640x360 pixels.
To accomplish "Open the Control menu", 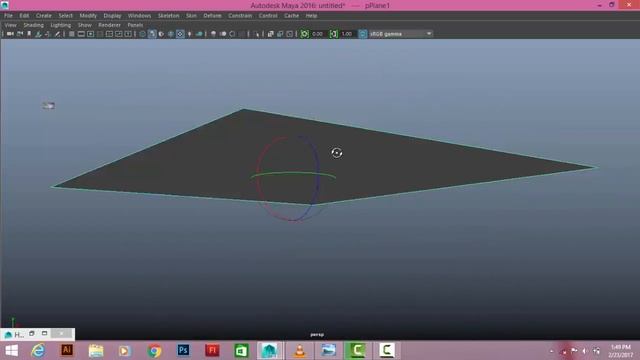I will [x=268, y=16].
